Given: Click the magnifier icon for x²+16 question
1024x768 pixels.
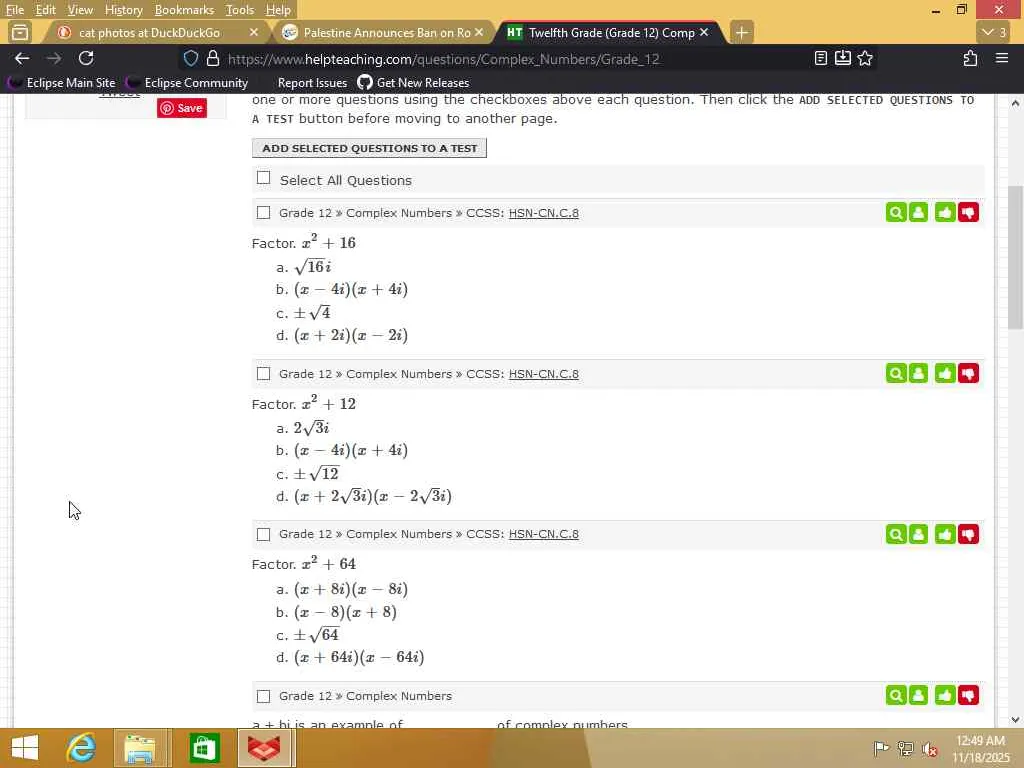Looking at the screenshot, I should (896, 213).
